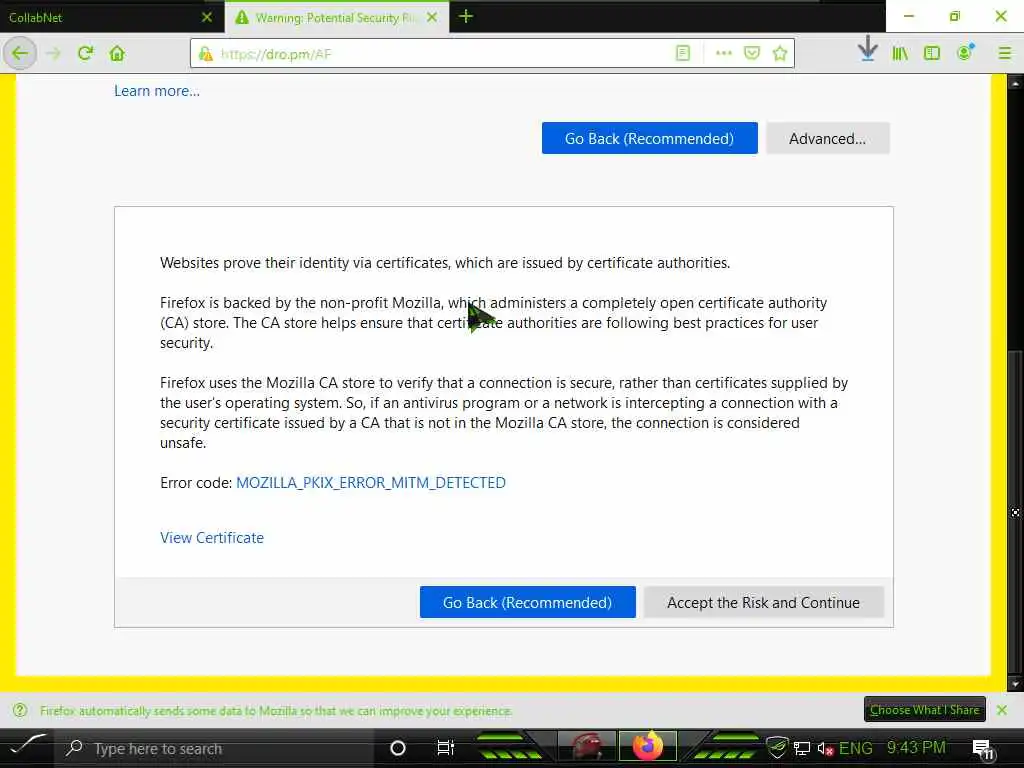
Task: Click Choose What I Share button
Action: coord(924,709)
